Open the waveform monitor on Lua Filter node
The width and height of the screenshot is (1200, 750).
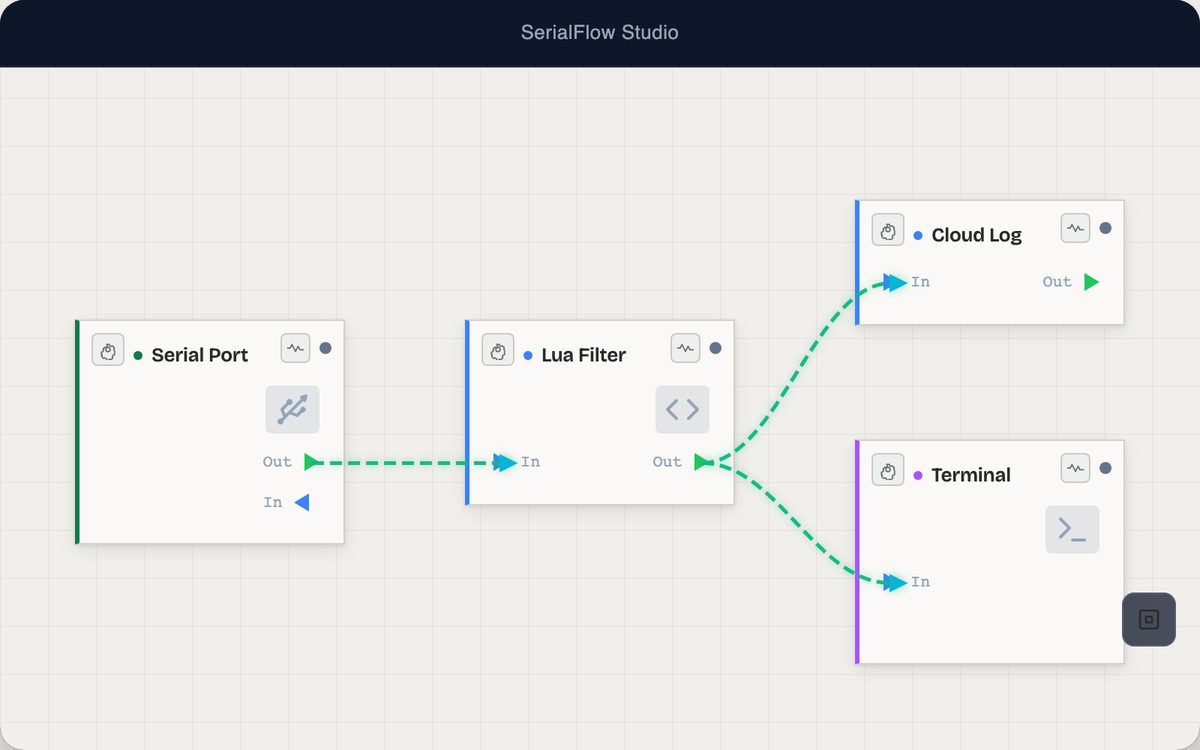click(685, 348)
